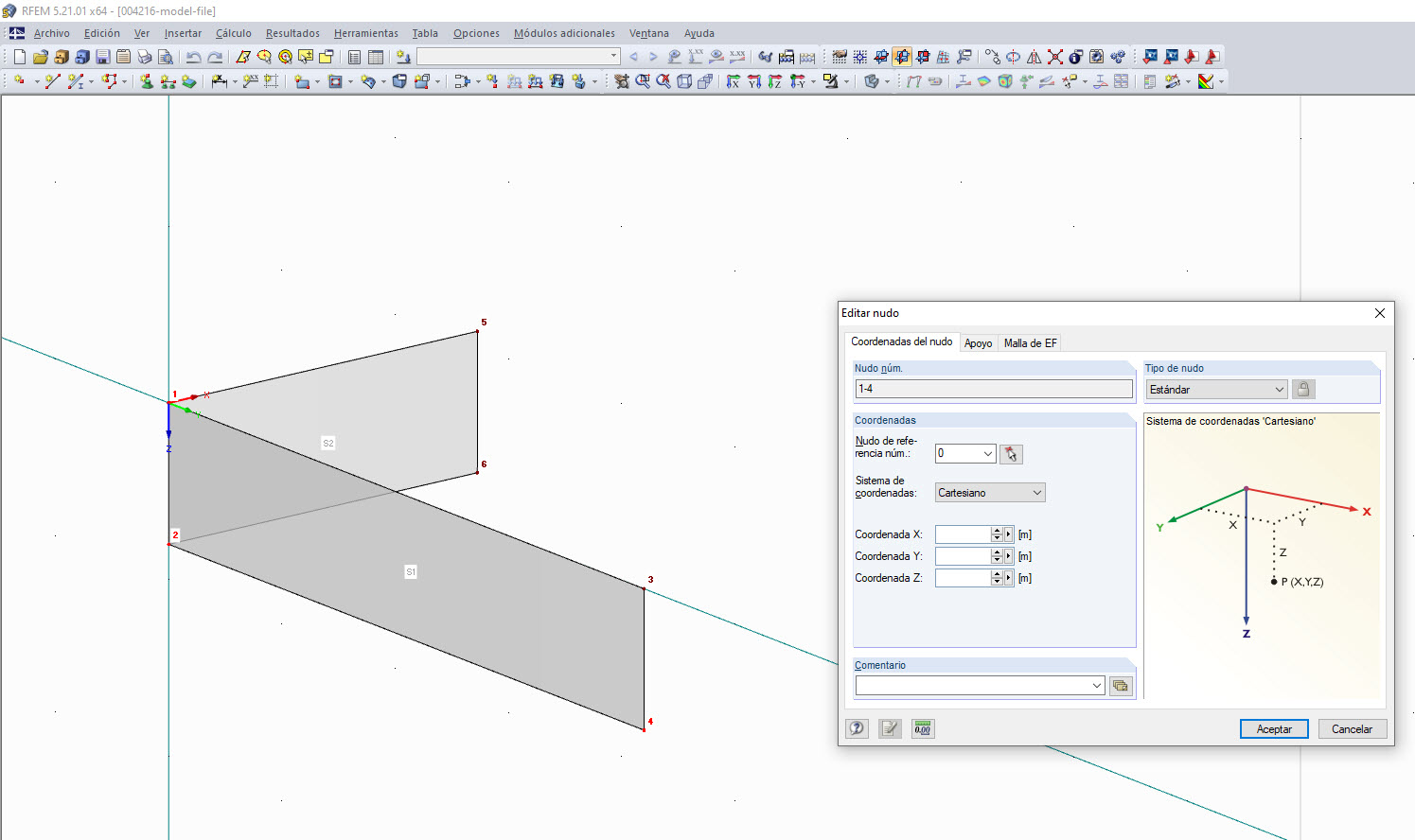Click the info about object icon
This screenshot has height=840, width=1415.
point(1075,57)
